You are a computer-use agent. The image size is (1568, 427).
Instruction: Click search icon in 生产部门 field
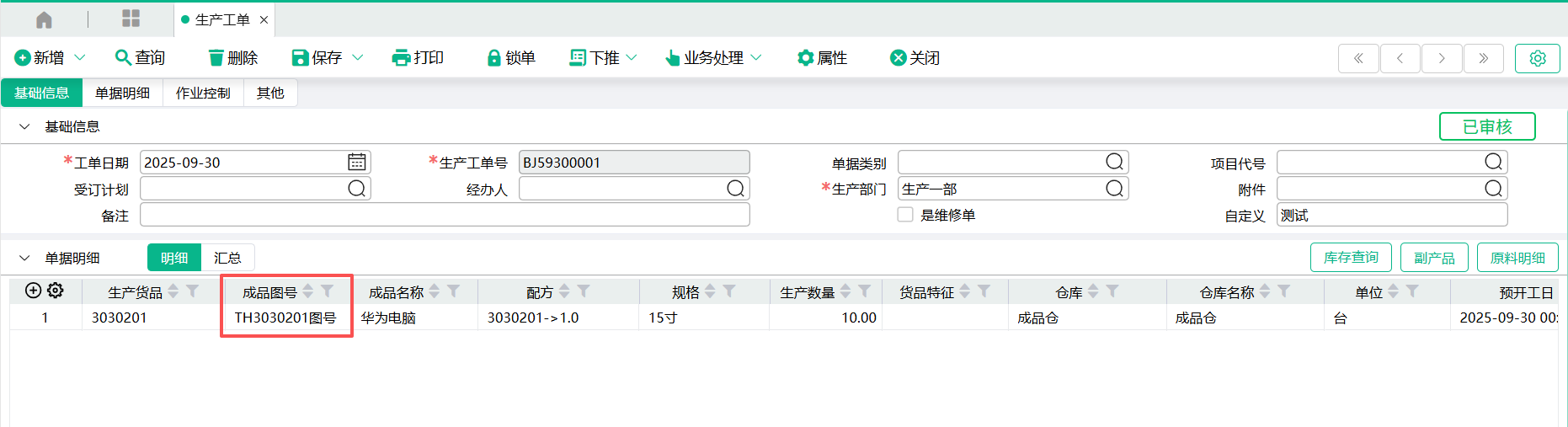(1114, 189)
